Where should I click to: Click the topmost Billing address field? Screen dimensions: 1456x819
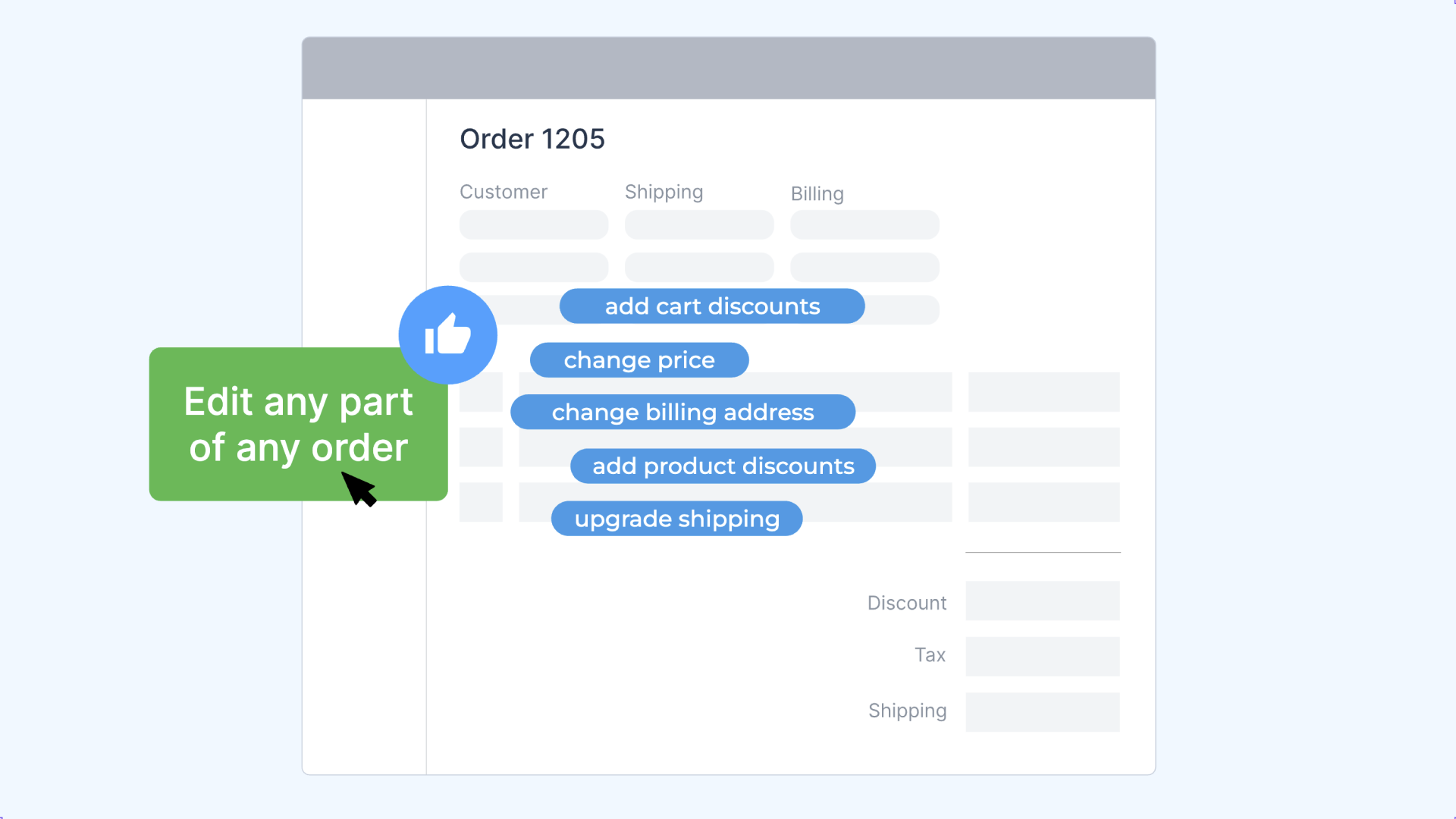click(x=864, y=224)
